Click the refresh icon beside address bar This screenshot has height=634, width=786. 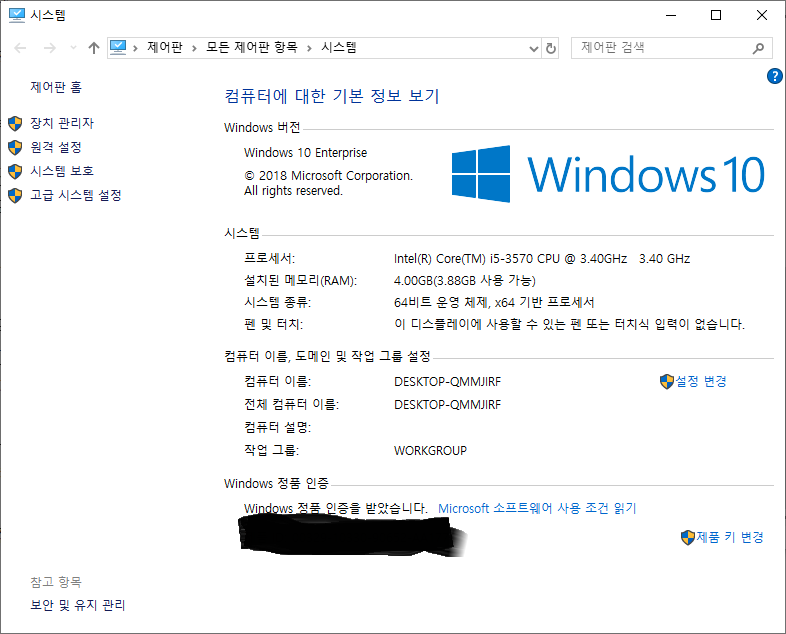(x=550, y=48)
